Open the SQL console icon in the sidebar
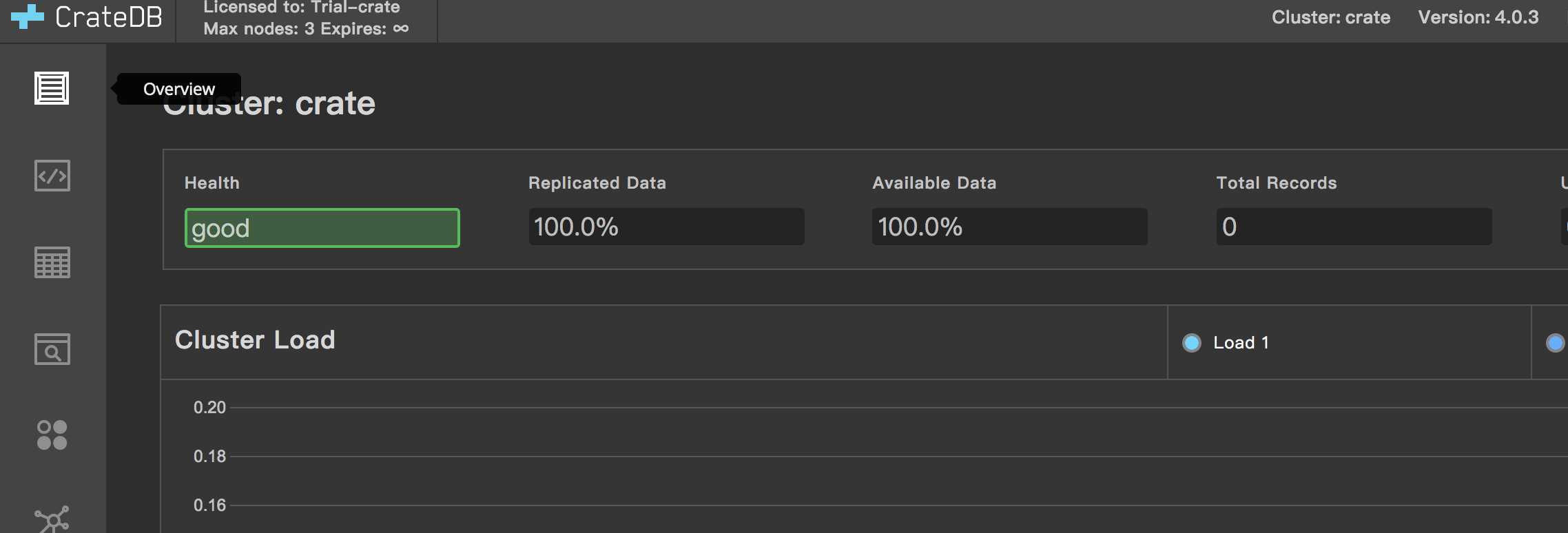The image size is (1568, 533). click(x=52, y=176)
